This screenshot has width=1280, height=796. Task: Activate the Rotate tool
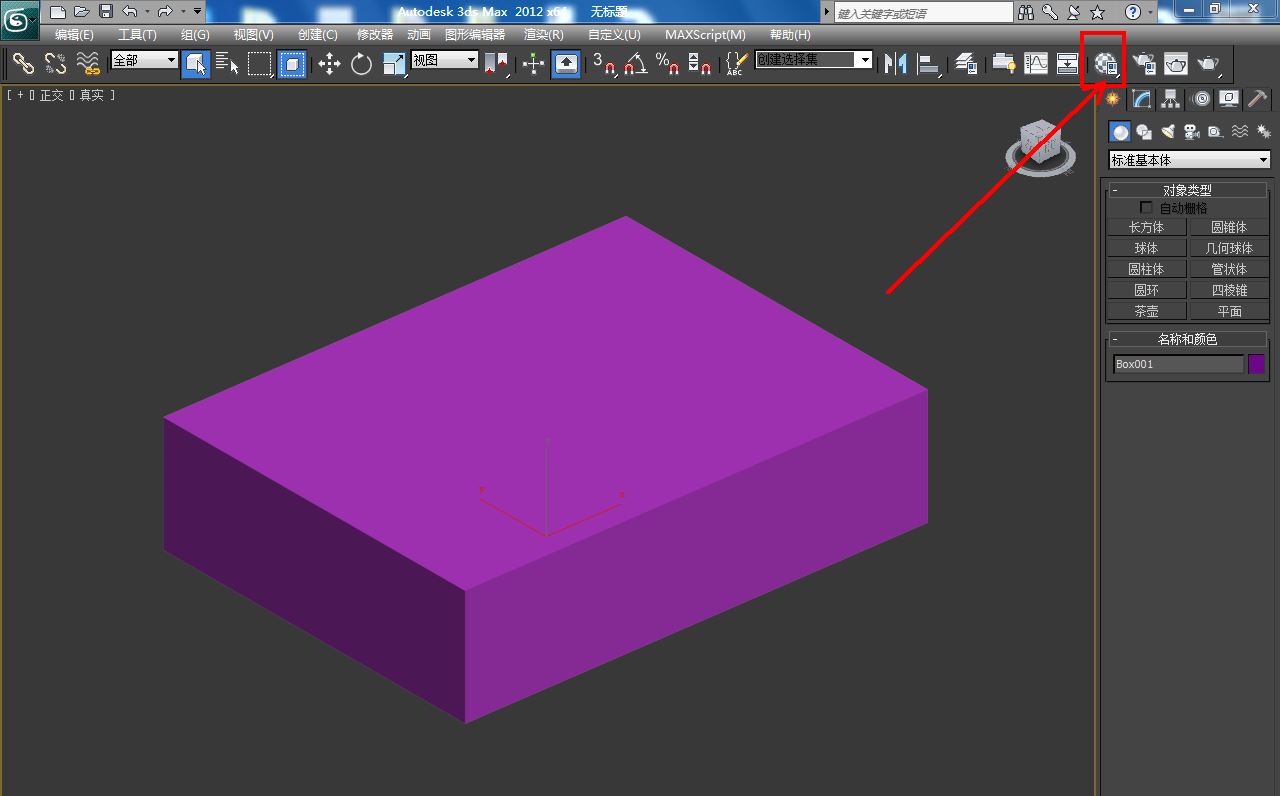[361, 64]
